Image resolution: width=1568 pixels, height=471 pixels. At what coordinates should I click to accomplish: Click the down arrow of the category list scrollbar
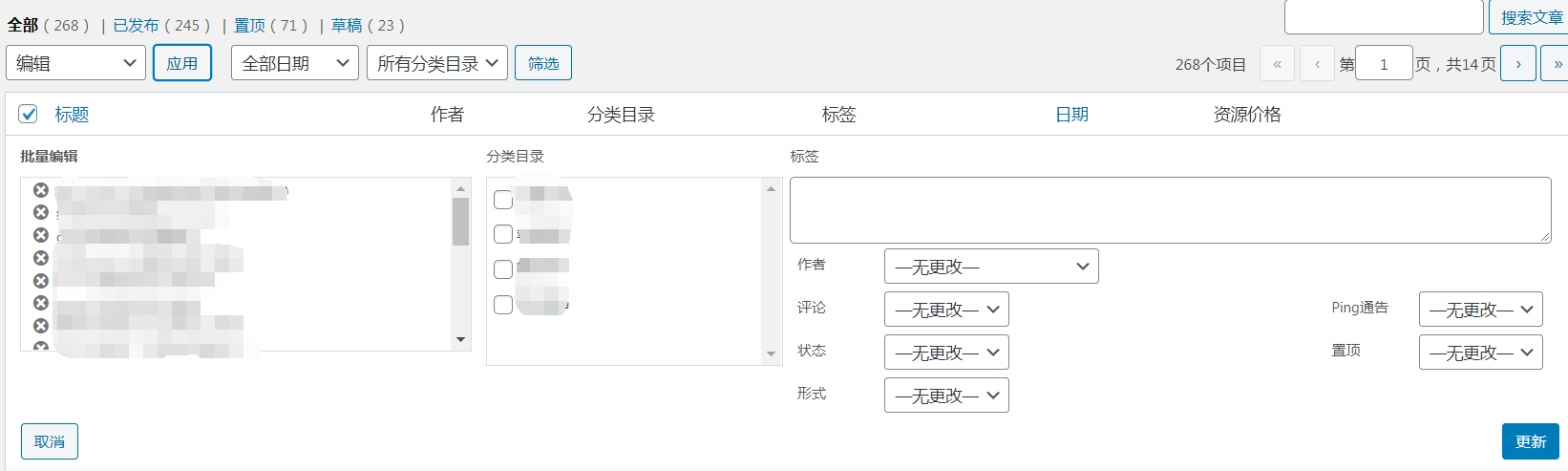point(772,354)
